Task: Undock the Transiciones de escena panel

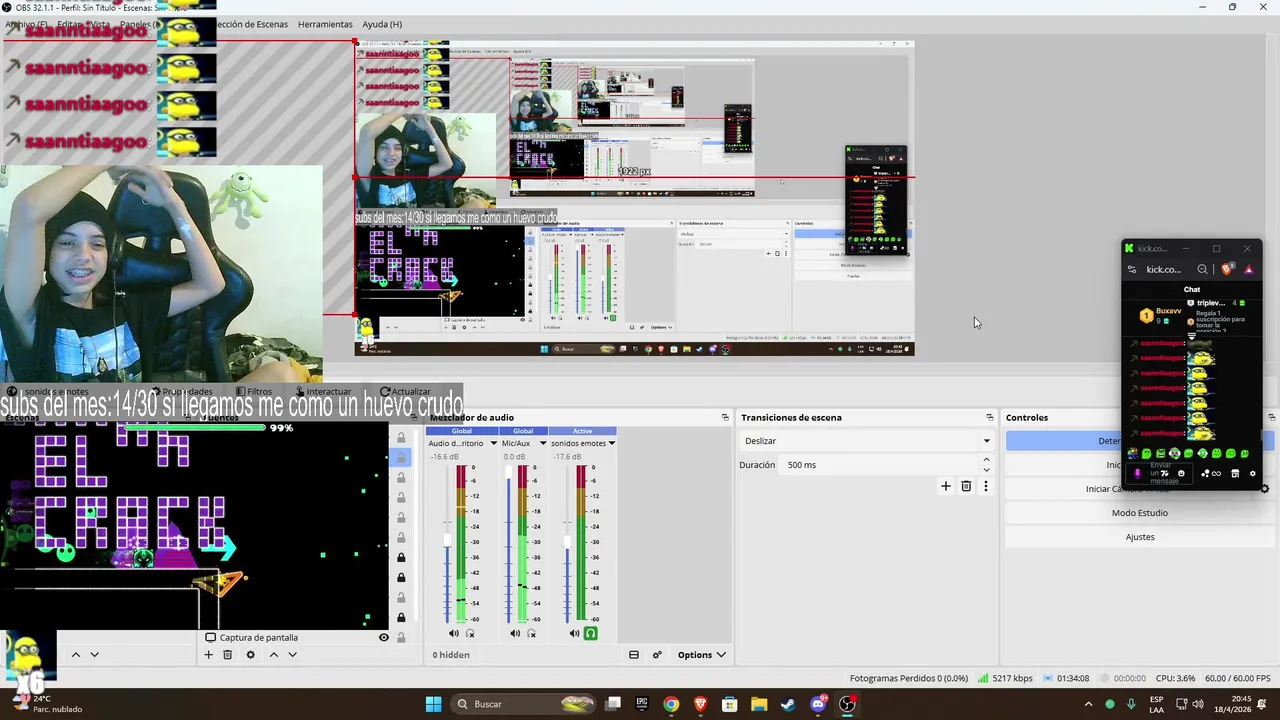Action: tap(989, 417)
